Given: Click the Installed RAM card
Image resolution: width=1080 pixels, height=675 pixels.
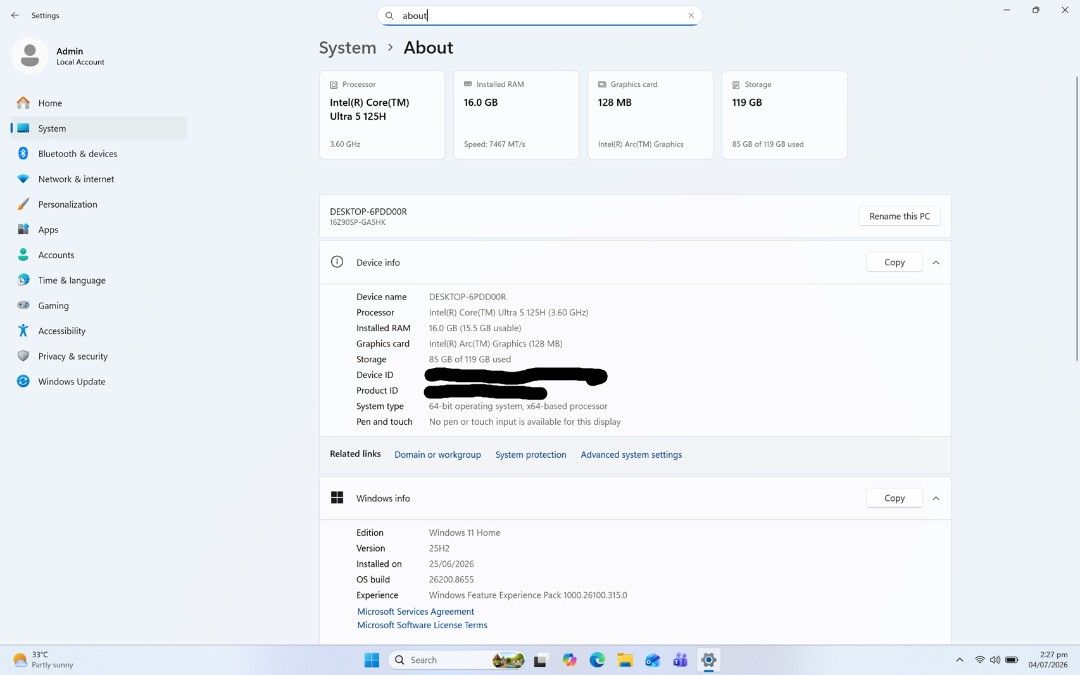Looking at the screenshot, I should (x=516, y=115).
